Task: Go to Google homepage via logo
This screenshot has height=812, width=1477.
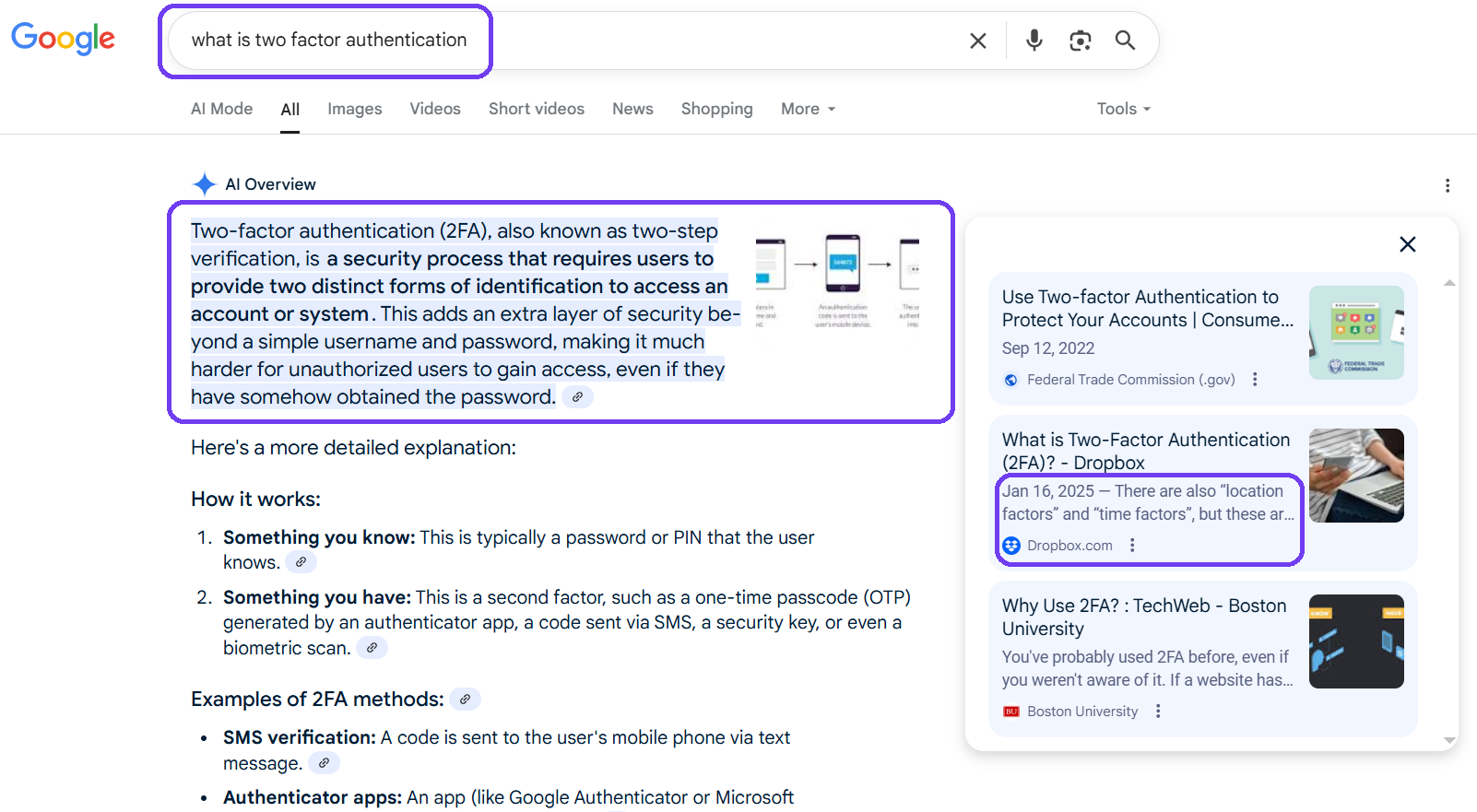Action: (63, 39)
